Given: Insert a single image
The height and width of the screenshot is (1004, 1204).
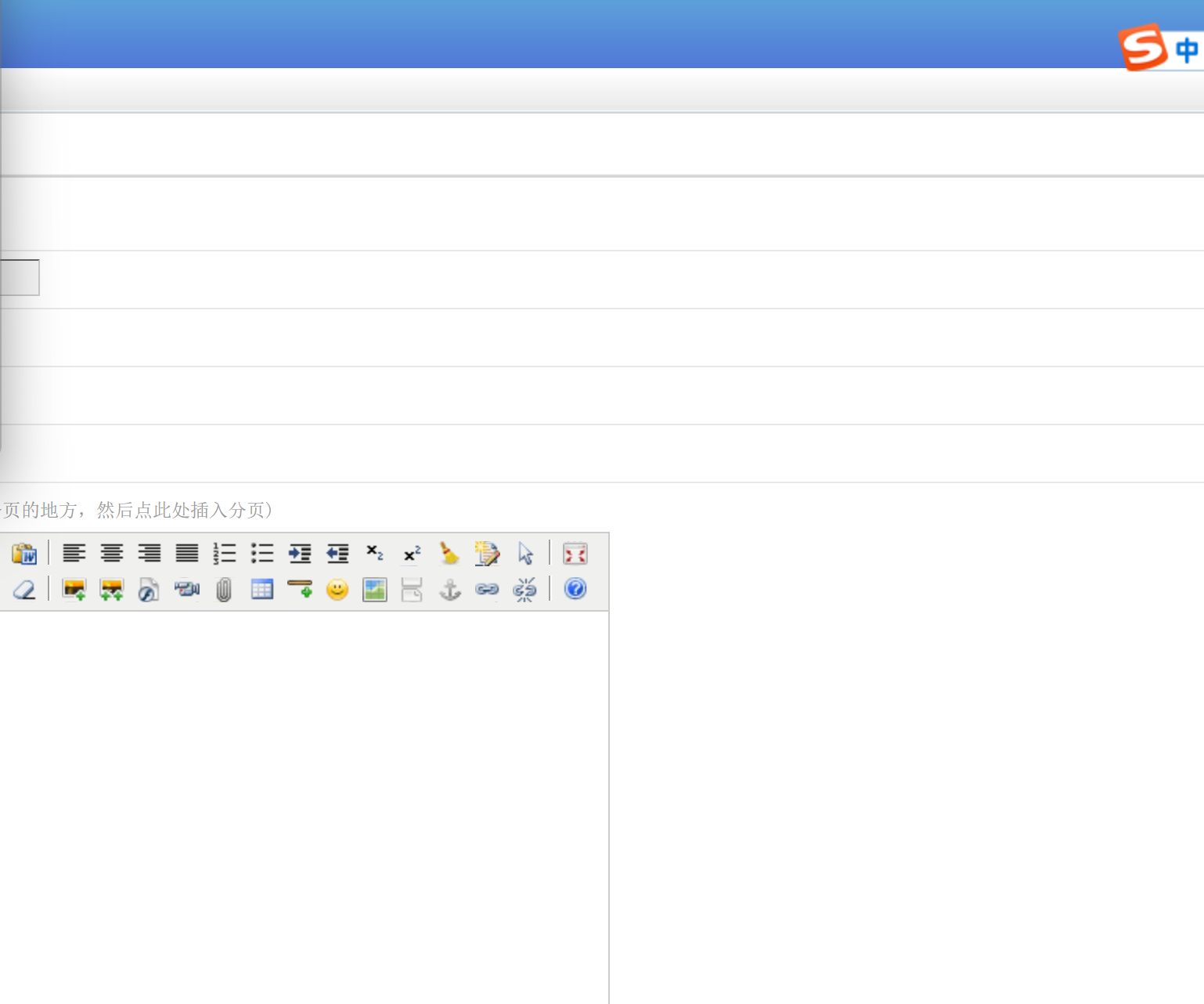Looking at the screenshot, I should click(74, 590).
